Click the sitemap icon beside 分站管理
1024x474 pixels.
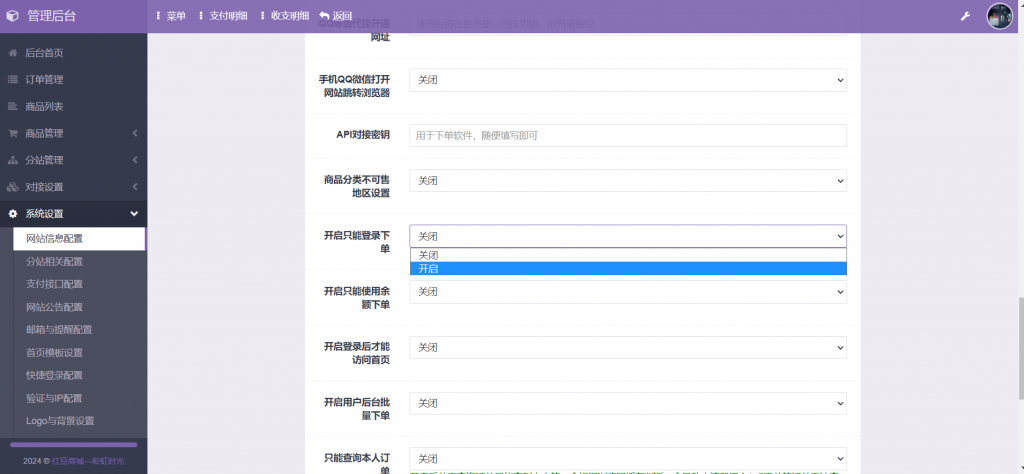coord(12,160)
